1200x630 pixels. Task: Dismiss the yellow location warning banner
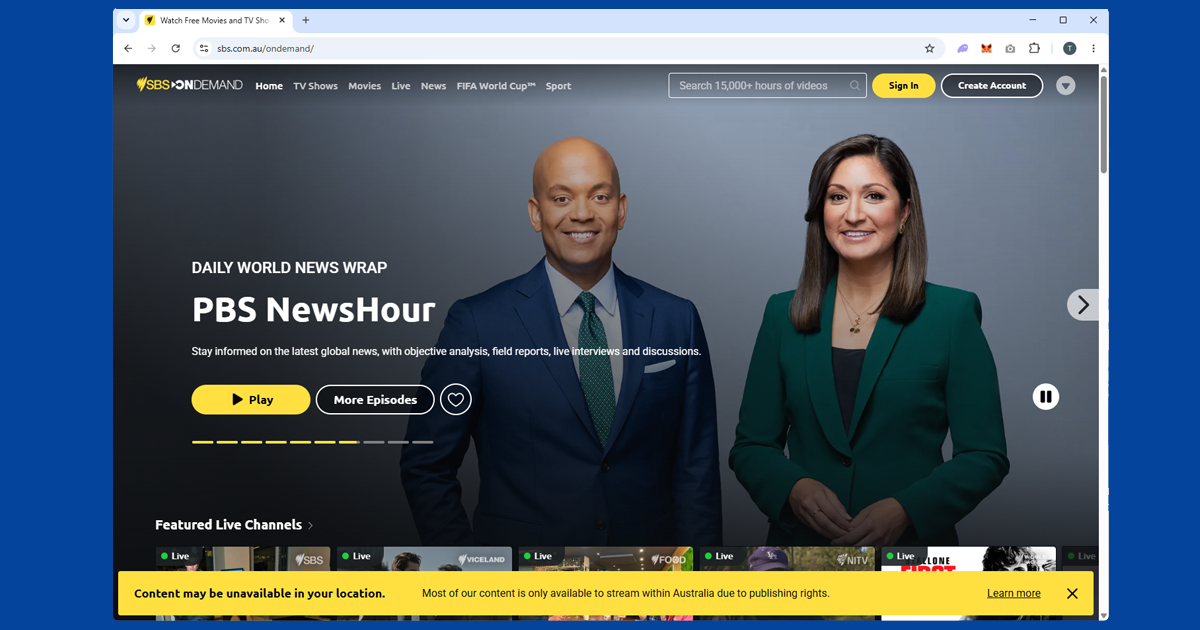[1072, 593]
